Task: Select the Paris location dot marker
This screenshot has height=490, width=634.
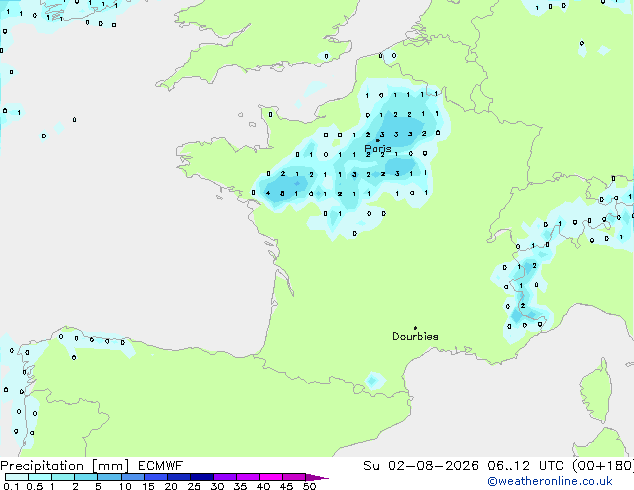Action: tap(378, 140)
